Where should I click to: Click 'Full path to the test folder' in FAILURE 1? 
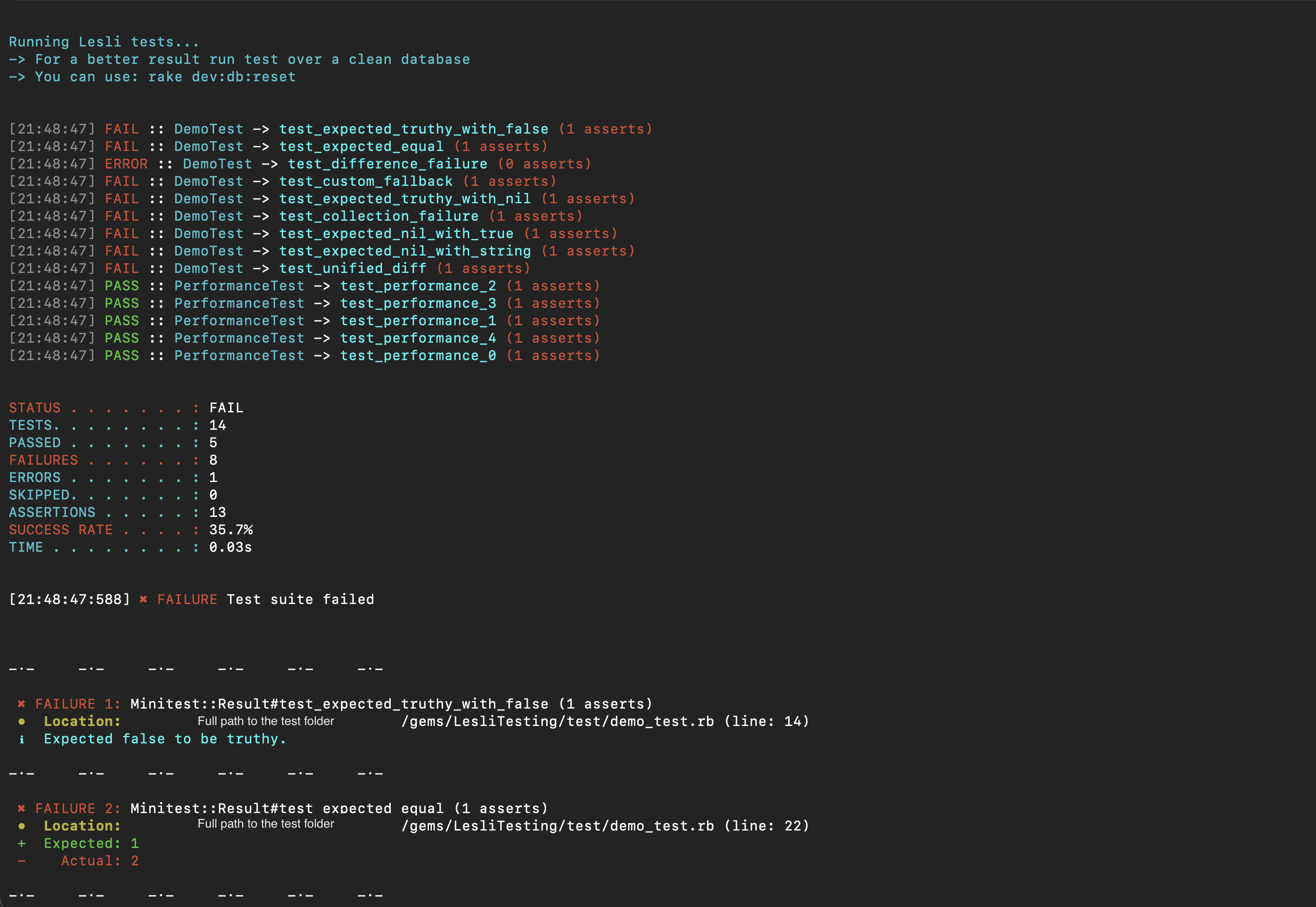[x=265, y=721]
